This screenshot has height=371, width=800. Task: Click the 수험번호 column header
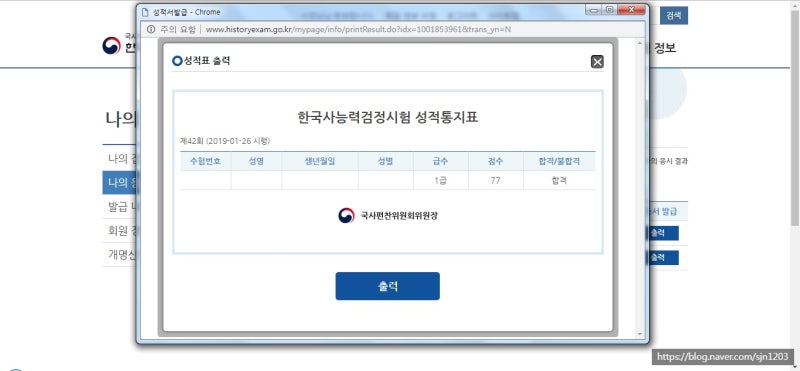pos(205,161)
